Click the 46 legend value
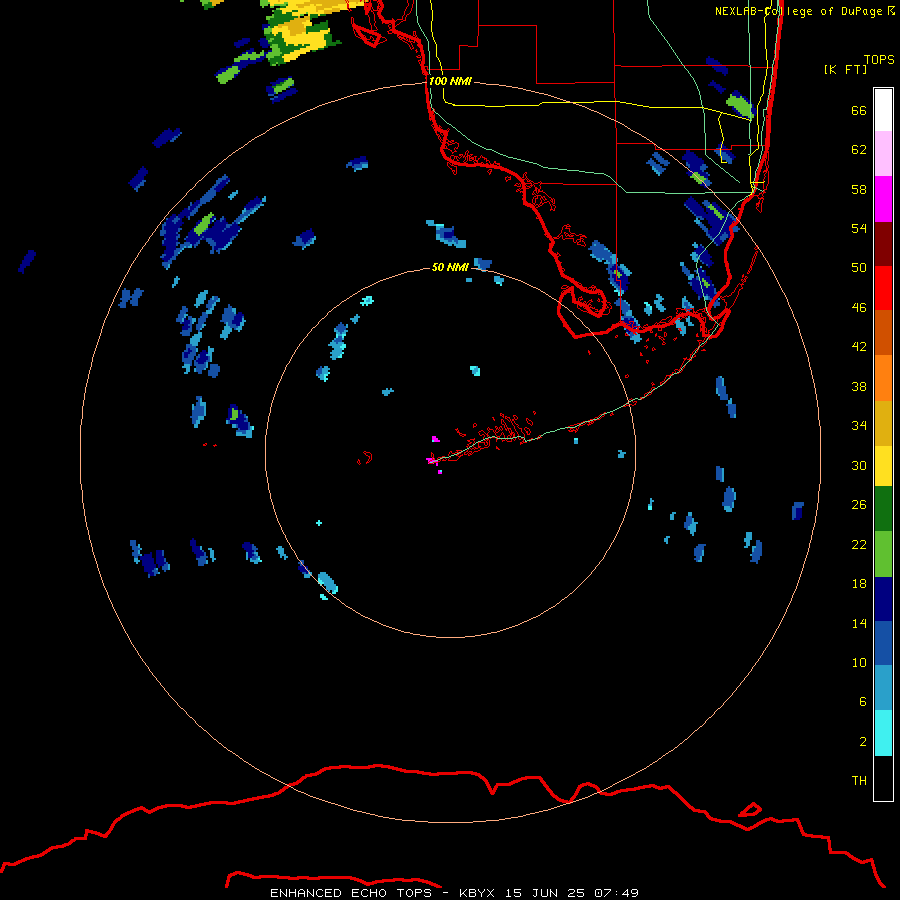 (x=859, y=308)
